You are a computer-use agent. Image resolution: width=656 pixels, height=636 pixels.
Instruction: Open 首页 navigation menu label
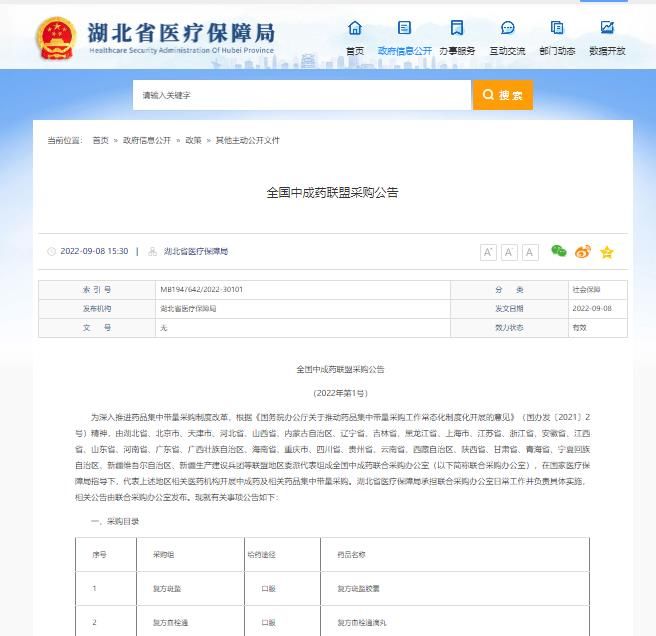(355, 51)
